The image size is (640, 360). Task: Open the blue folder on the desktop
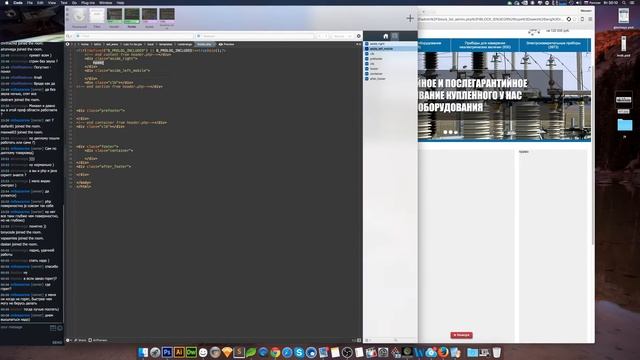coord(624,124)
